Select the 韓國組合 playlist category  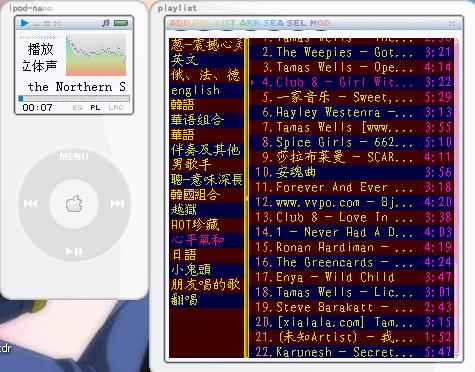click(207, 195)
